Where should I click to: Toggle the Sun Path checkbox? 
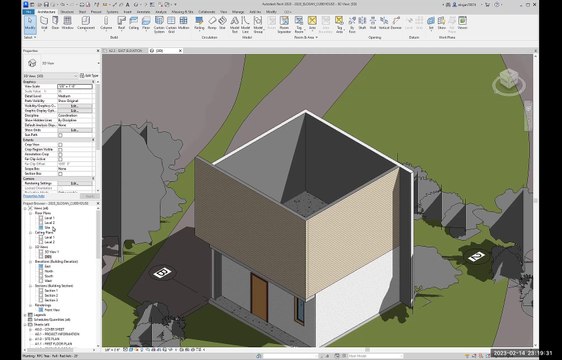60,135
